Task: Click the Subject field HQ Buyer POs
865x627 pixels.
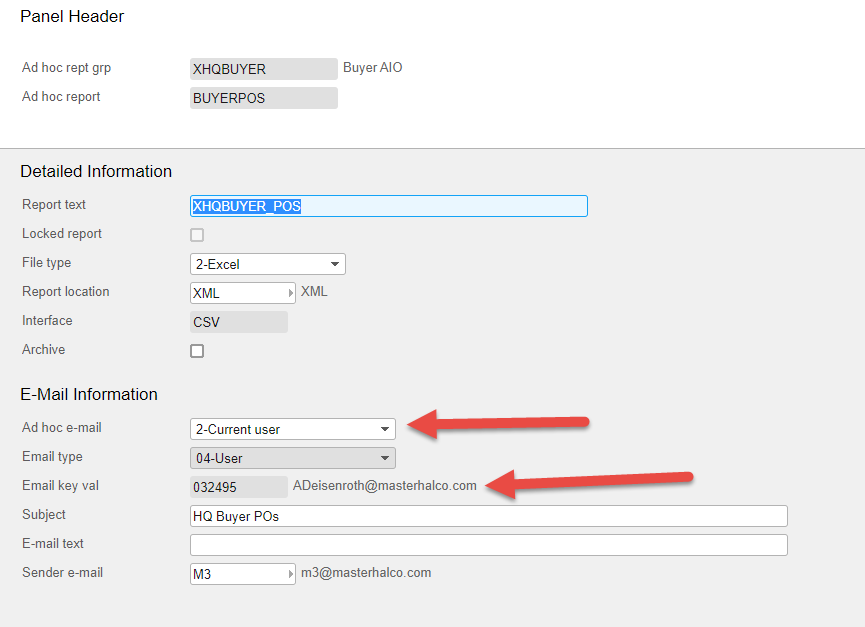Action: point(489,516)
